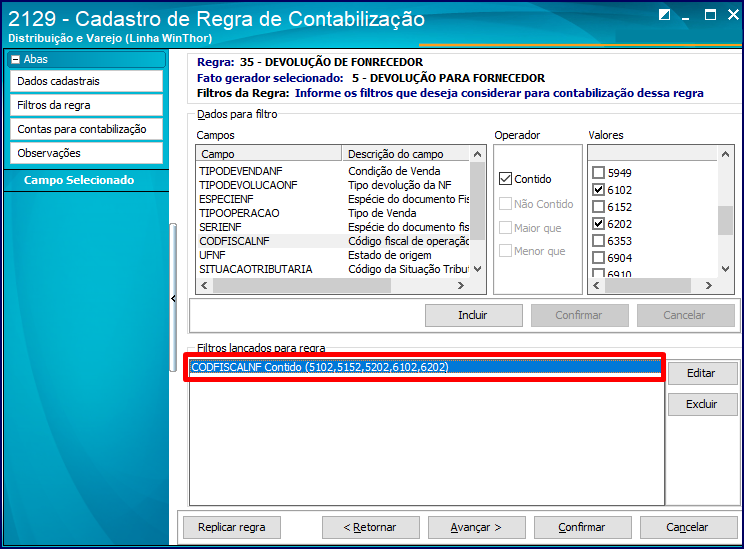
Task: Click the Replicar regra button
Action: click(x=232, y=527)
